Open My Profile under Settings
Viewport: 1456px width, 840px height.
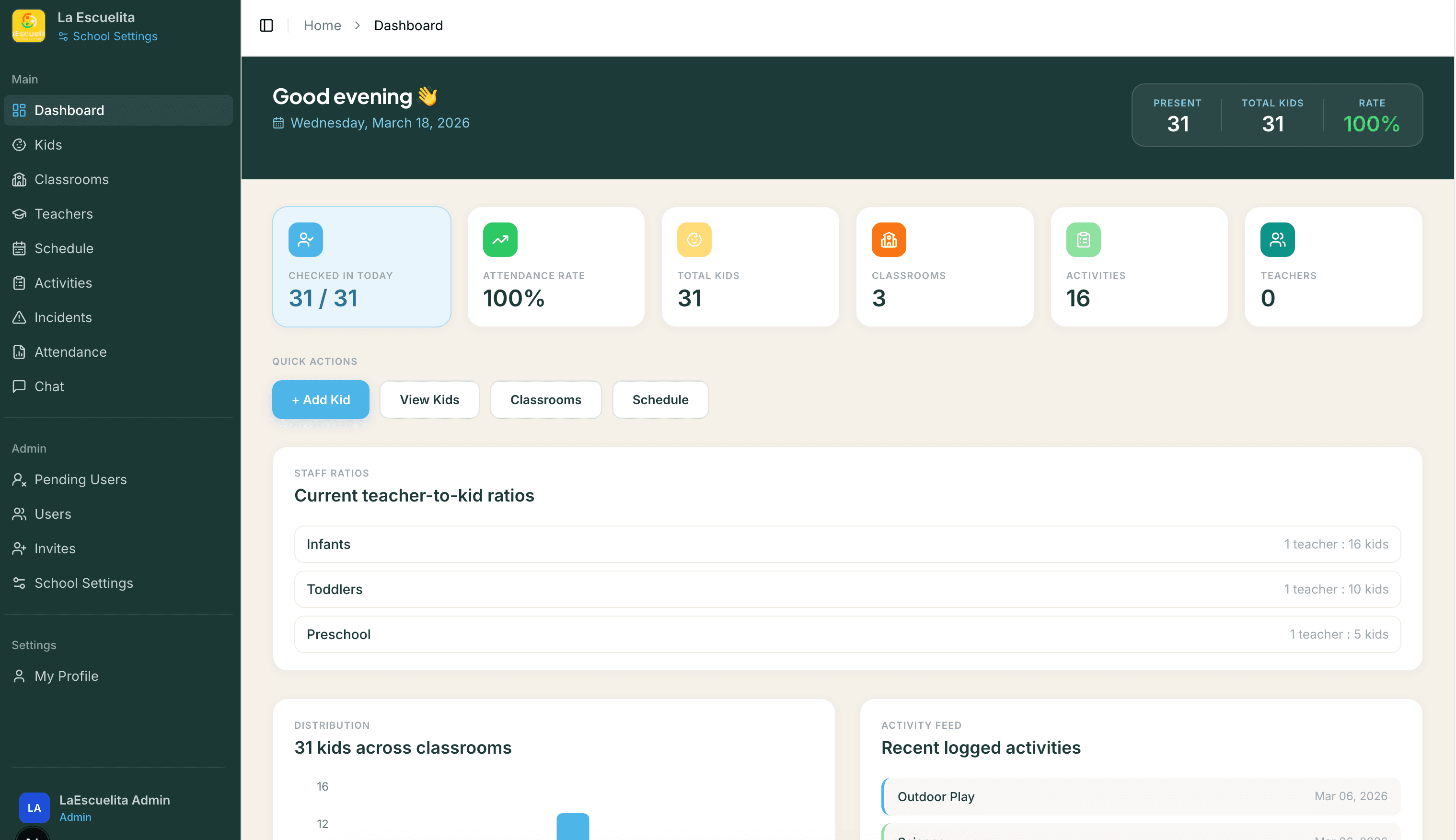pyautogui.click(x=66, y=676)
